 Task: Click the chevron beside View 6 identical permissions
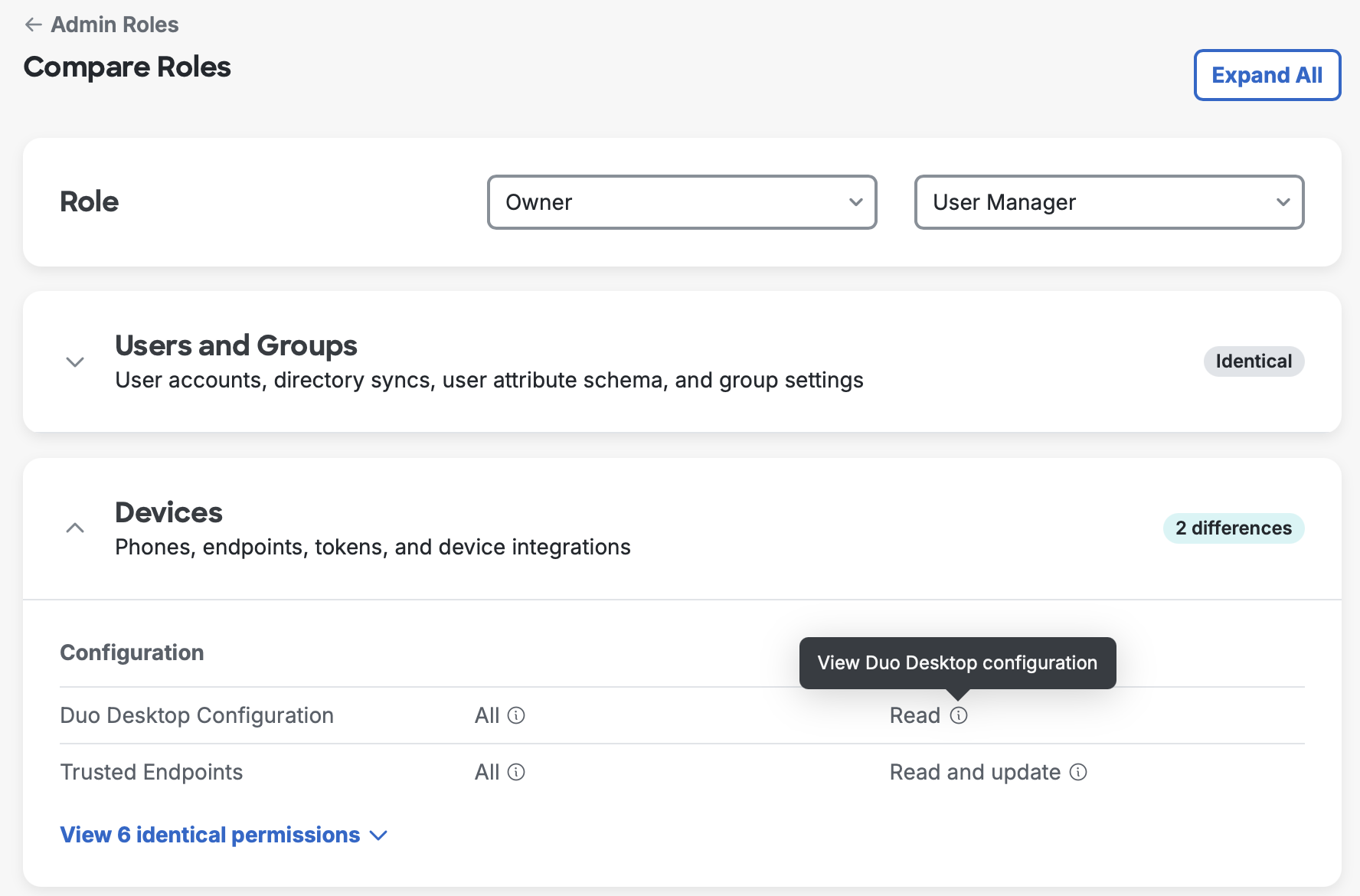coord(378,836)
